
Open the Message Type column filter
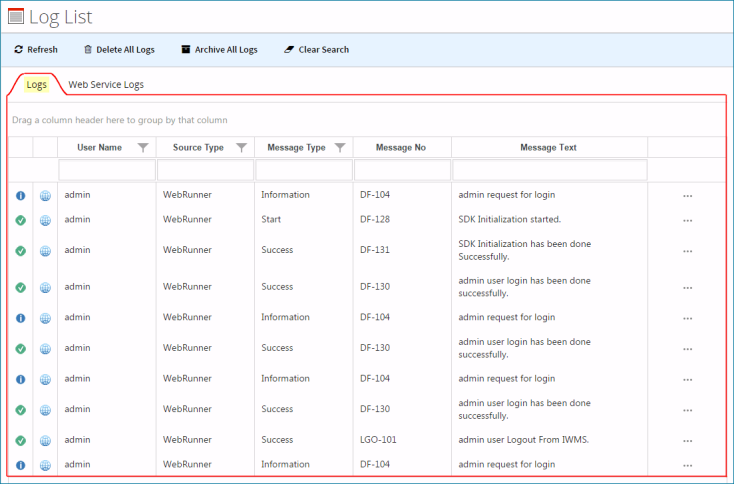coord(340,147)
